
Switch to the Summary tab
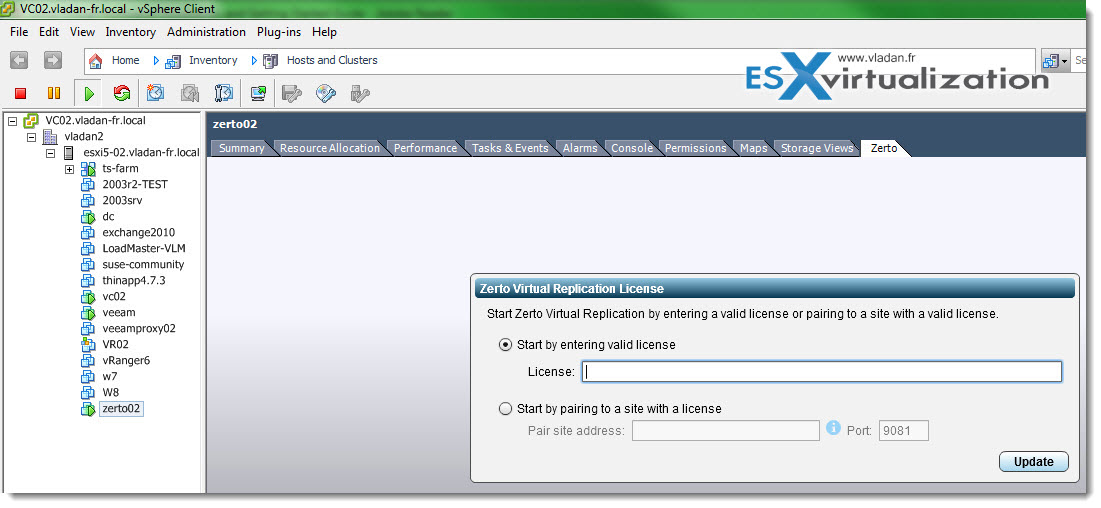[242, 148]
